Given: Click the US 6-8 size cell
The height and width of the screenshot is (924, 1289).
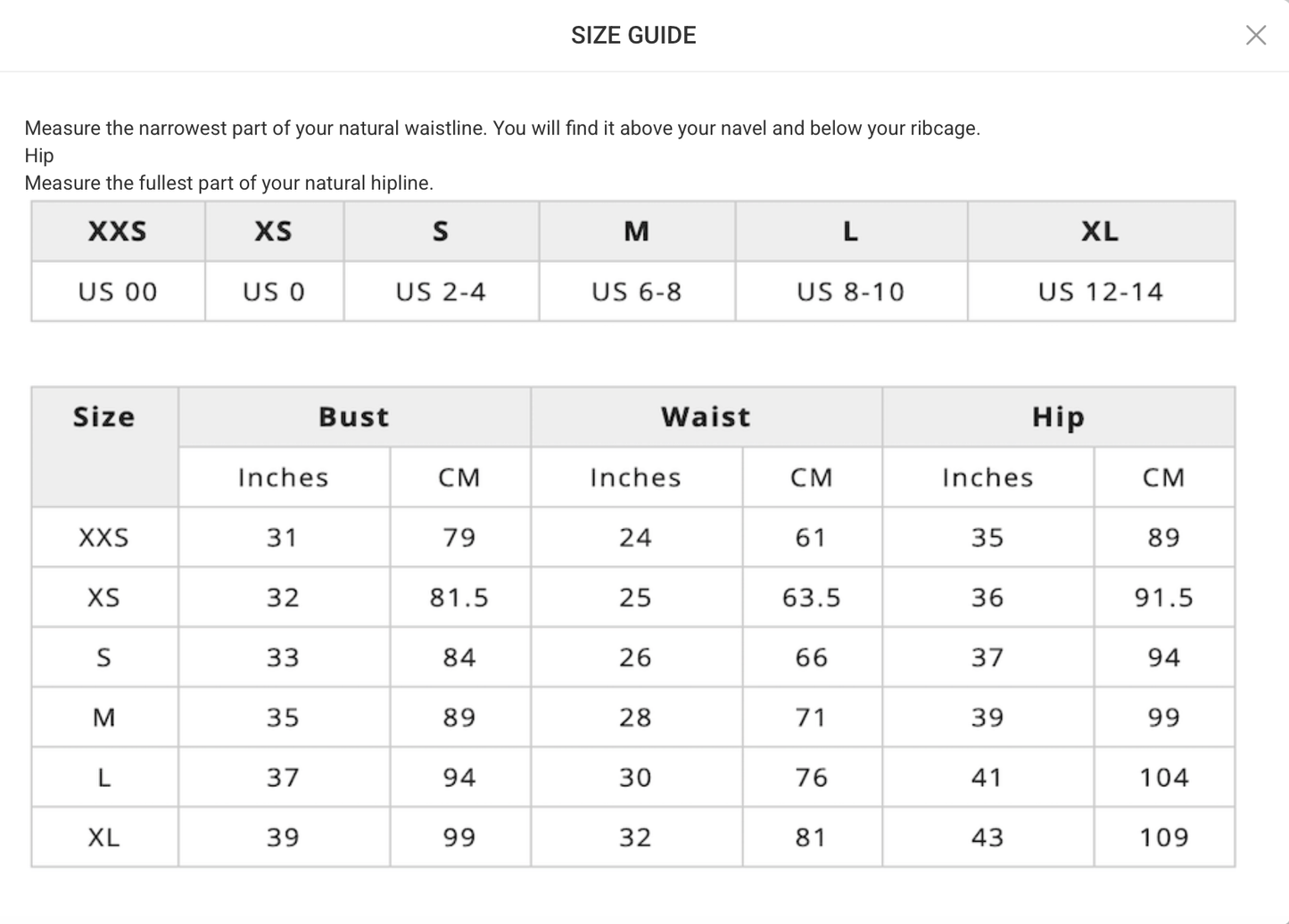Looking at the screenshot, I should click(x=637, y=292).
